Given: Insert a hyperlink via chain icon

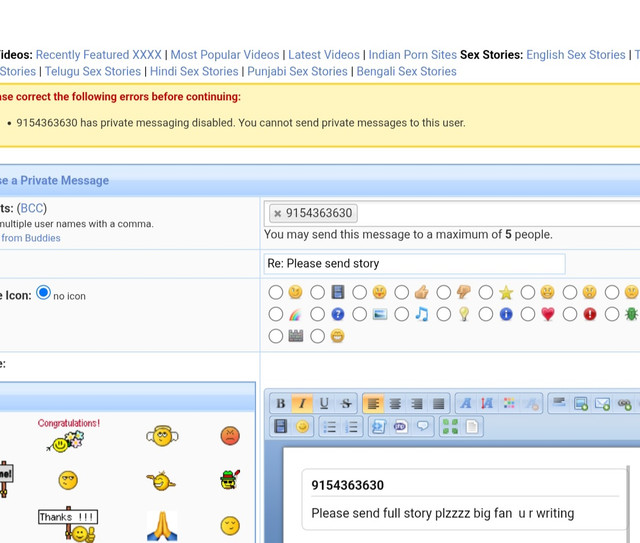Looking at the screenshot, I should click(x=624, y=404).
